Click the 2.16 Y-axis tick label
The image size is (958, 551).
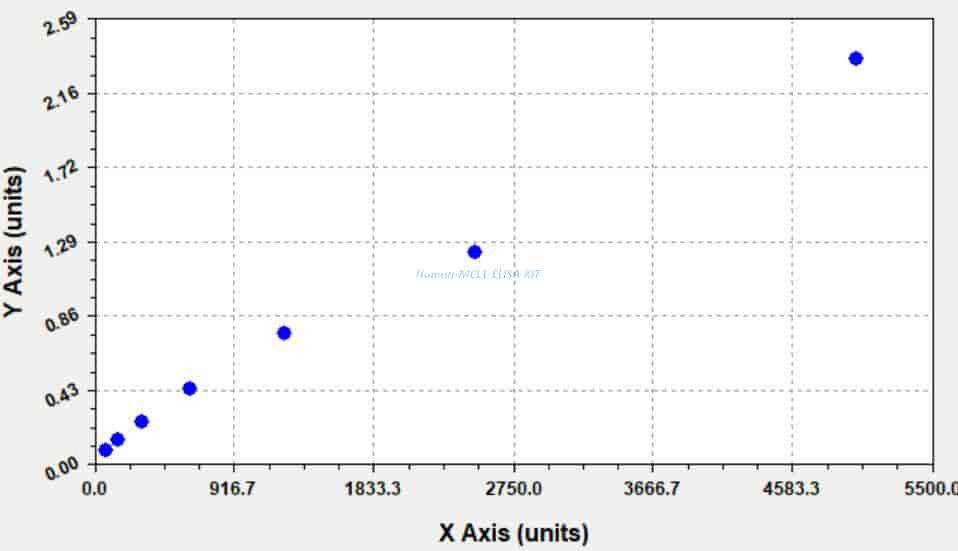point(62,98)
